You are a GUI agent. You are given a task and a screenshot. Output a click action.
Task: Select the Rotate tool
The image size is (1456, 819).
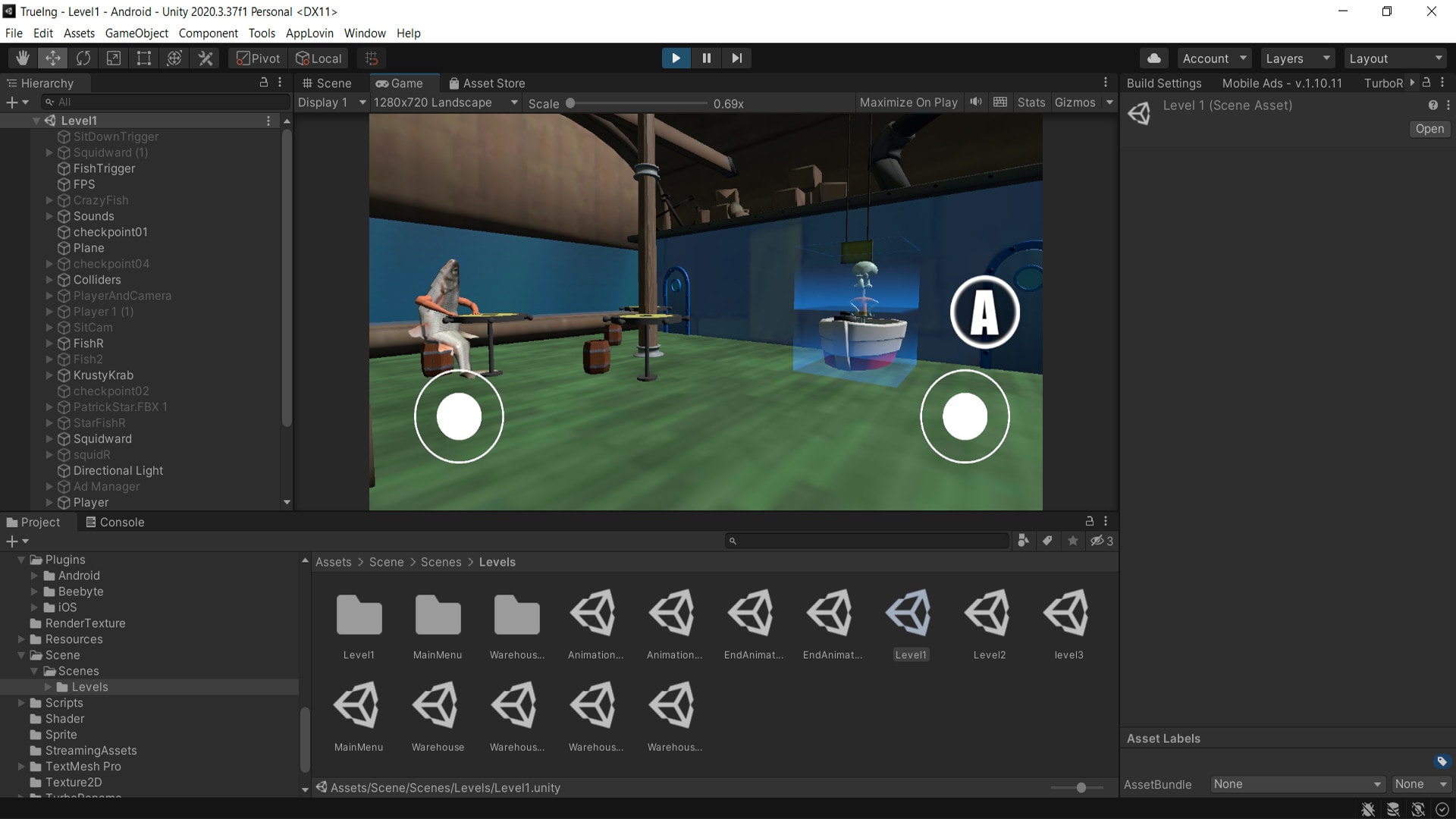click(x=83, y=58)
